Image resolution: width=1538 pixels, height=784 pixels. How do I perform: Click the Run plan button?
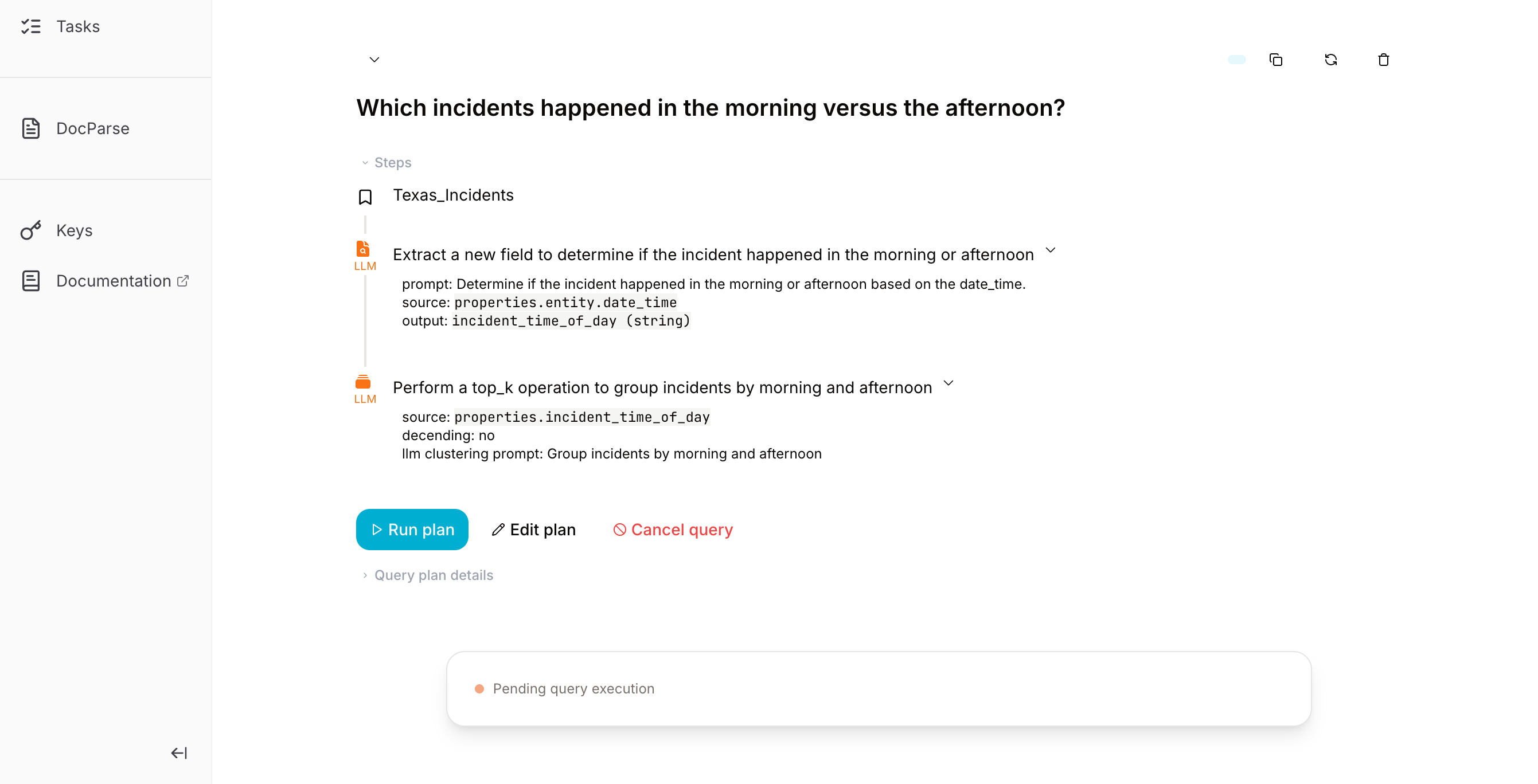click(412, 529)
